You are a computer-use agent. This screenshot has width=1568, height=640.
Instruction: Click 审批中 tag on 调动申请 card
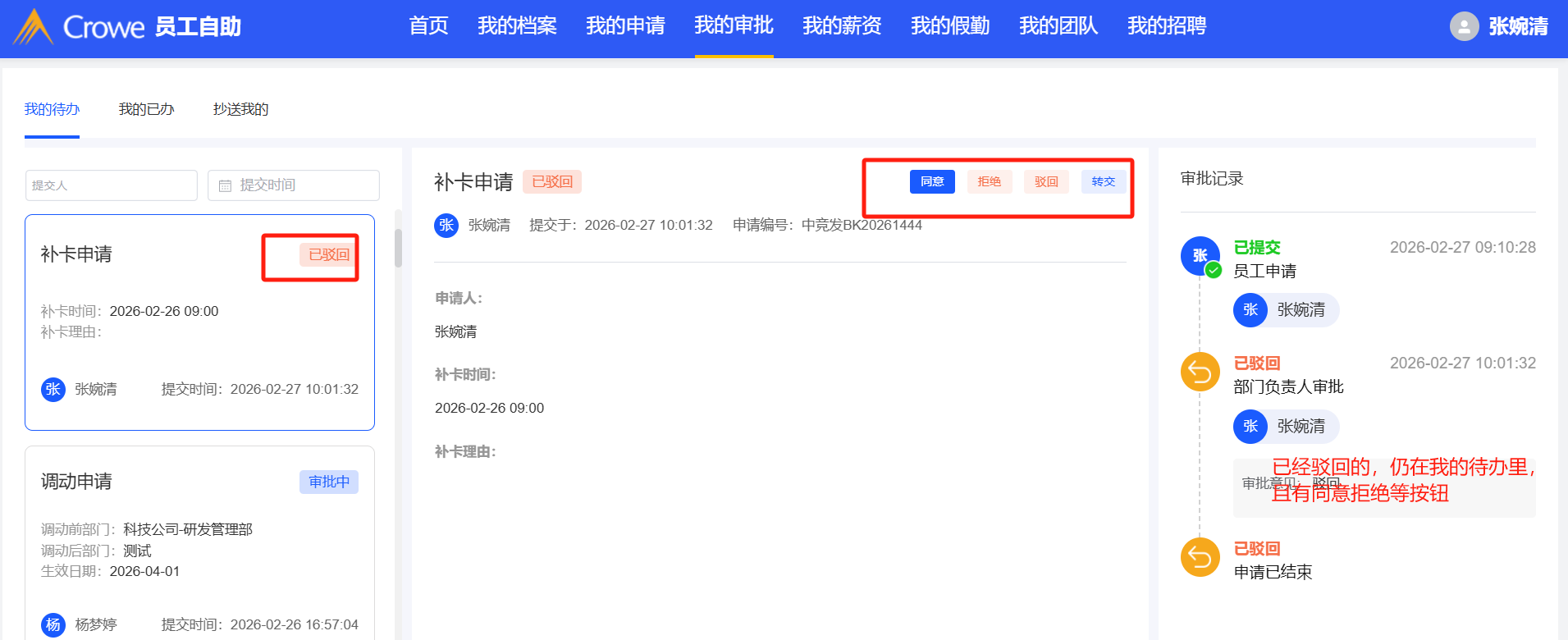click(x=329, y=482)
